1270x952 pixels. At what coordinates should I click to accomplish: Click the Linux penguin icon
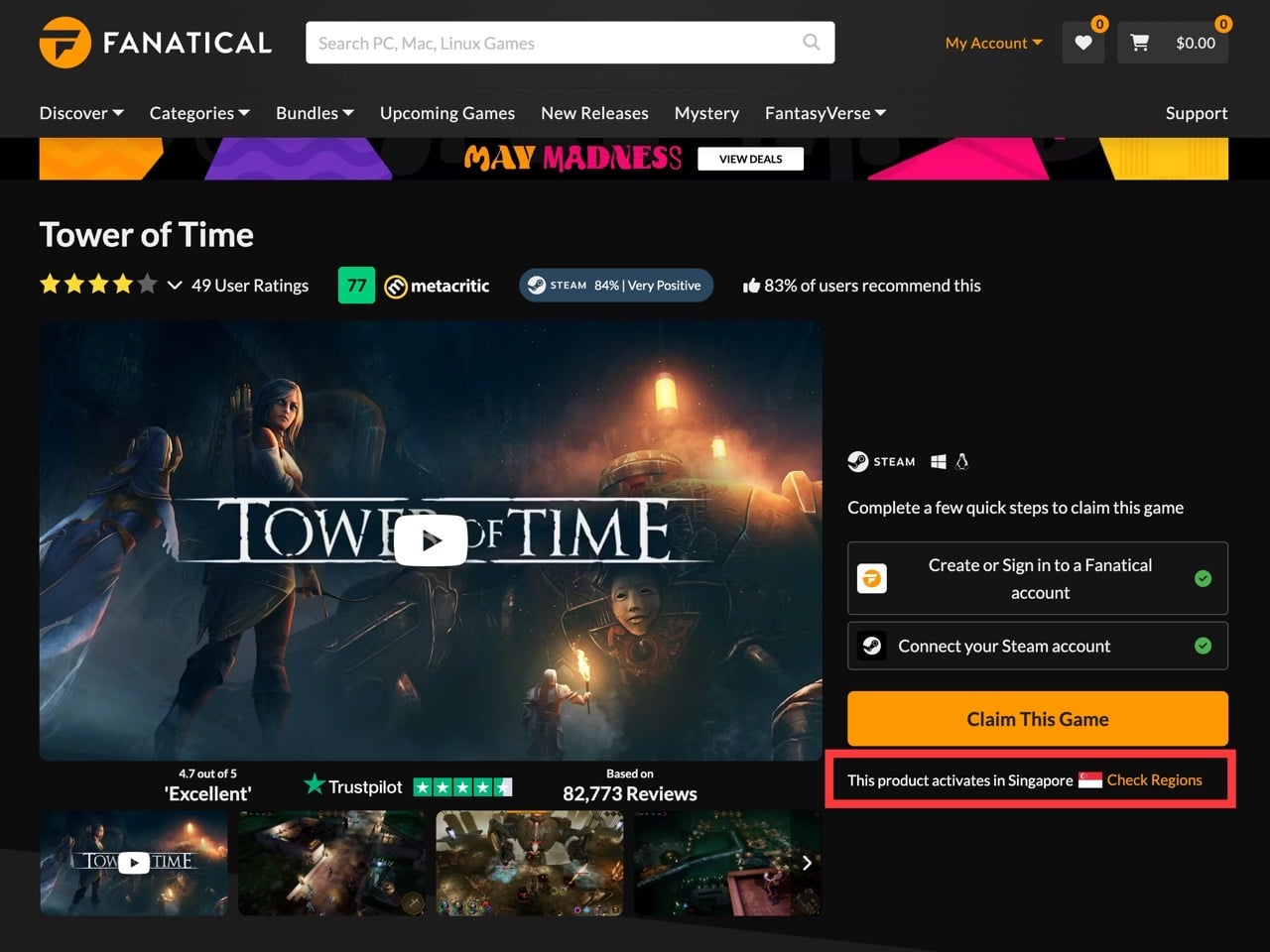[x=961, y=461]
